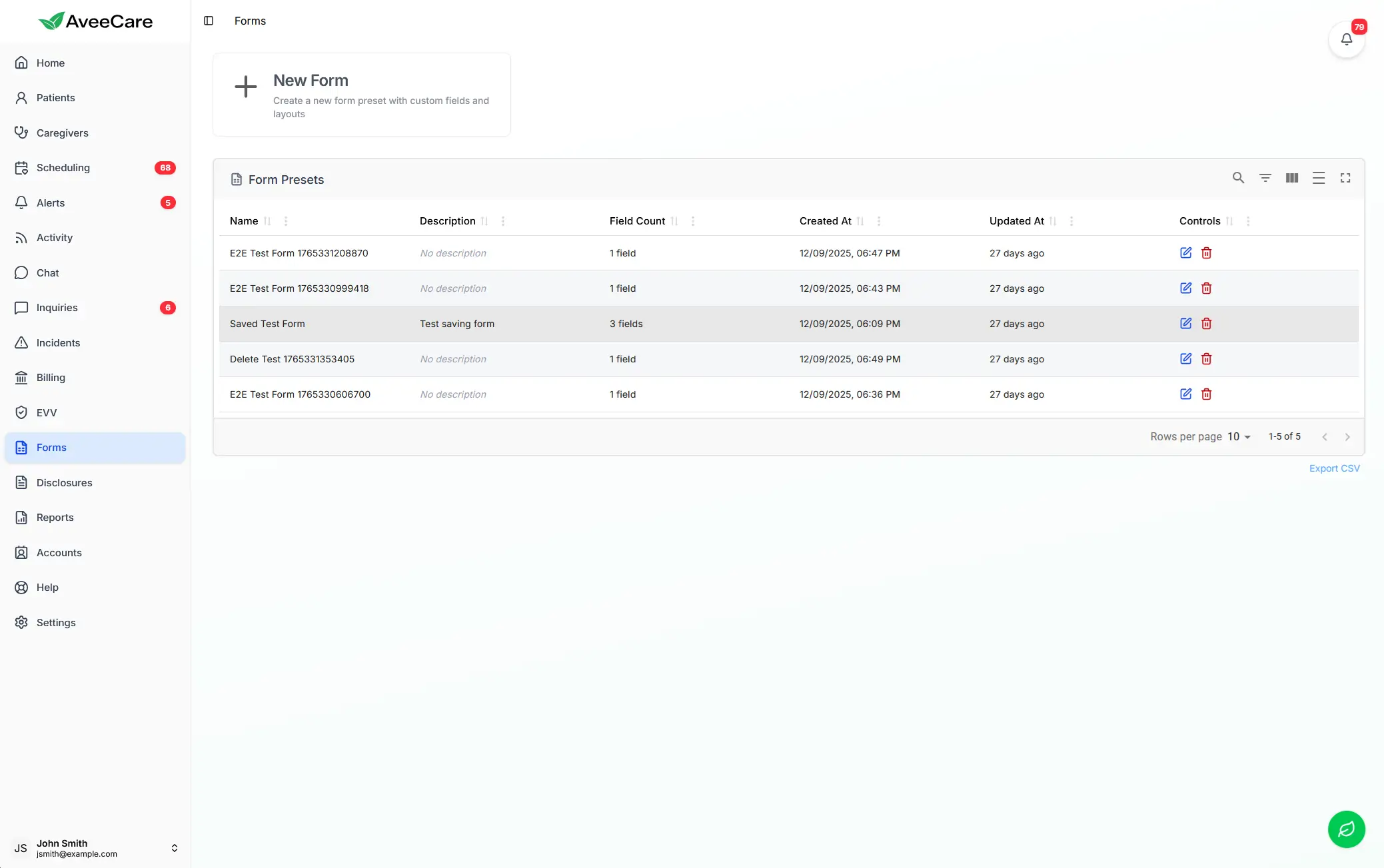1384x868 pixels.
Task: Open the floating assistant leaf button
Action: pyautogui.click(x=1346, y=829)
